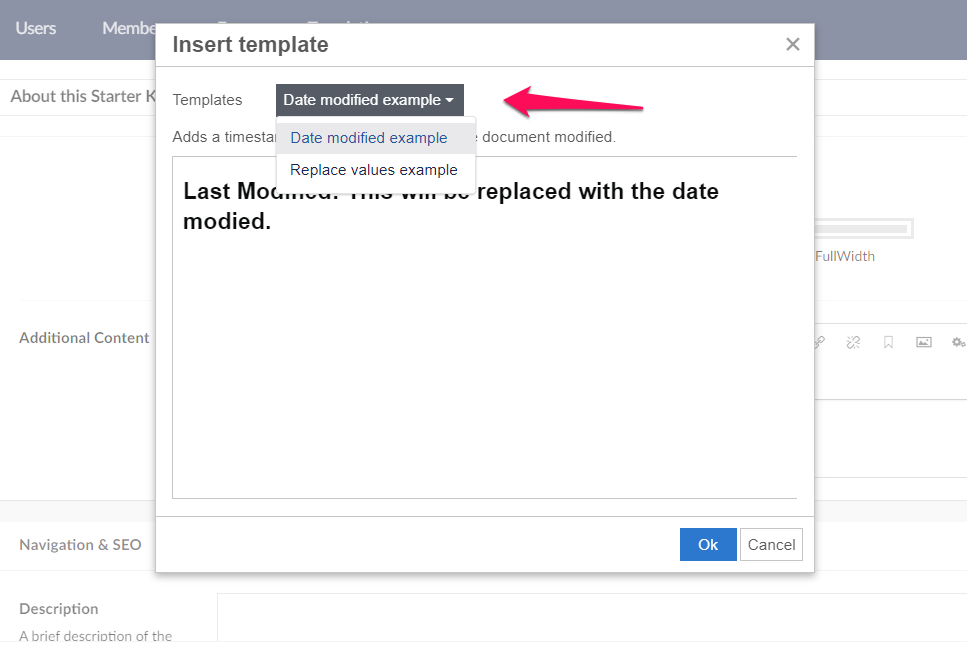This screenshot has width=967, height=647.
Task: Click the Cancel button
Action: (771, 545)
